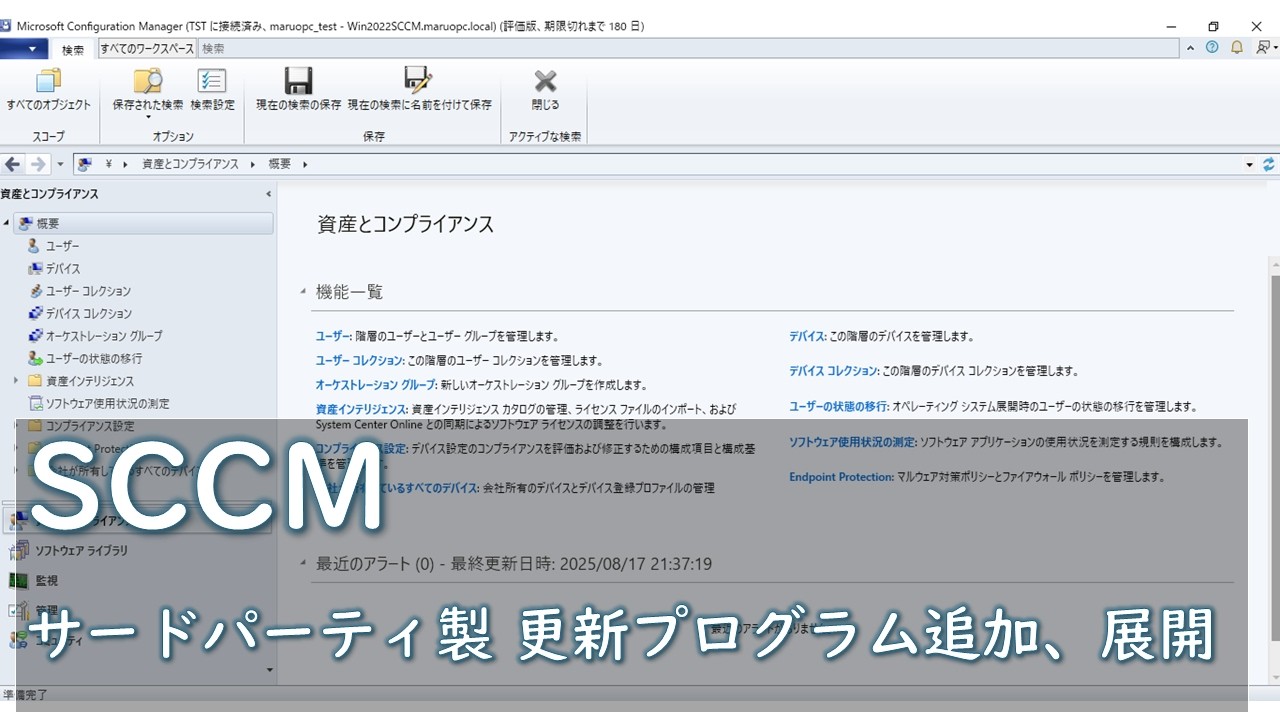The width and height of the screenshot is (1280, 720).
Task: Click 現在の検索の保存 floppy icon
Action: [x=298, y=82]
